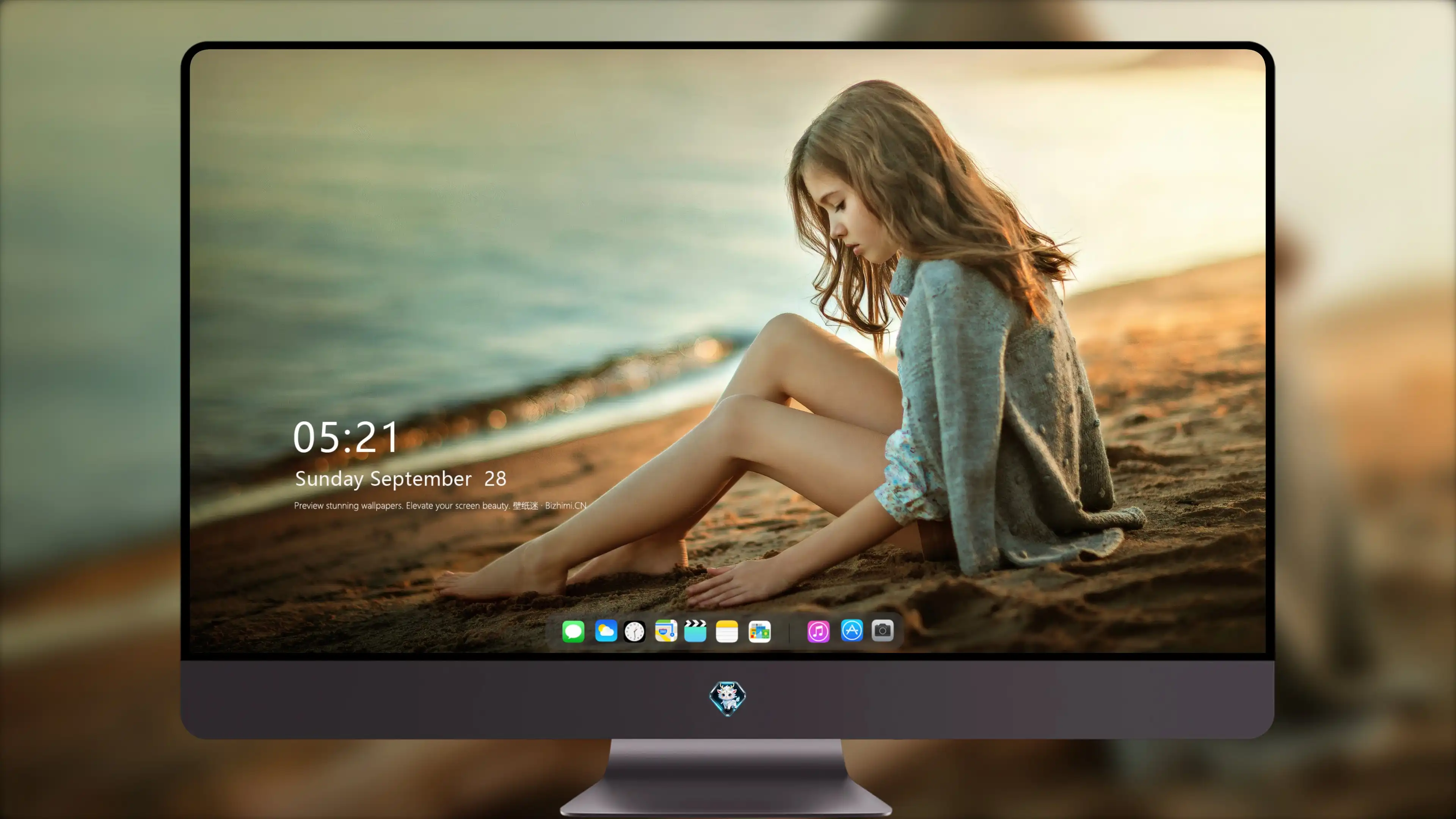Open the photo collage app in the dock
Image resolution: width=1456 pixels, height=819 pixels.
(759, 631)
